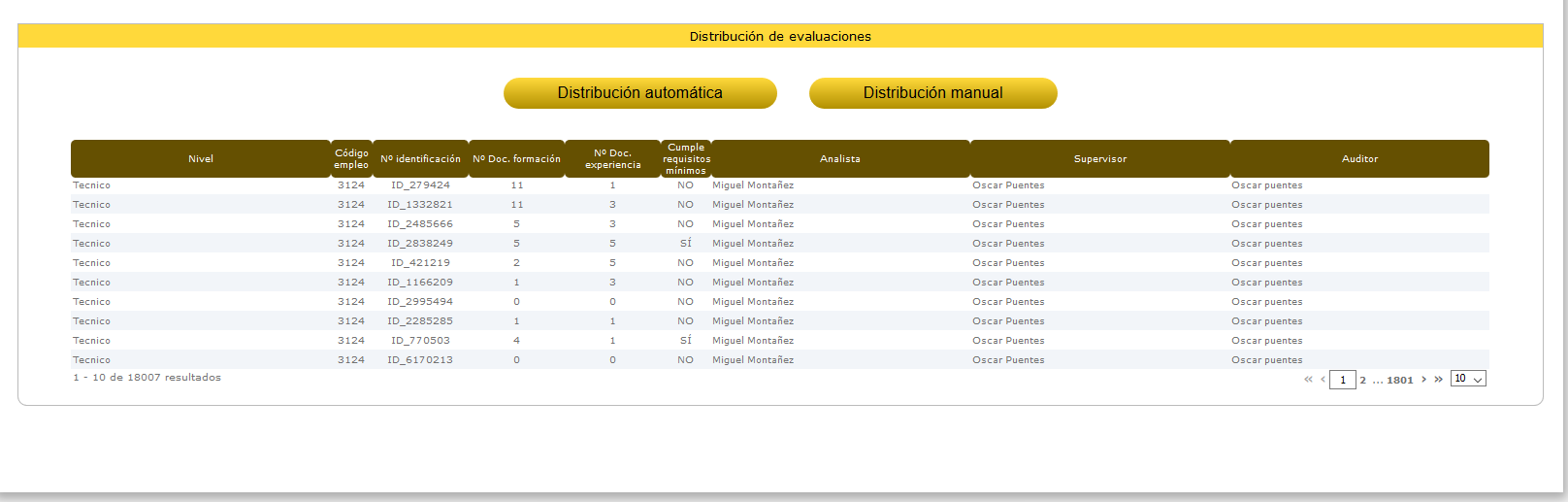Sort by Analista column header
The height and width of the screenshot is (502, 1568).
coord(840,159)
